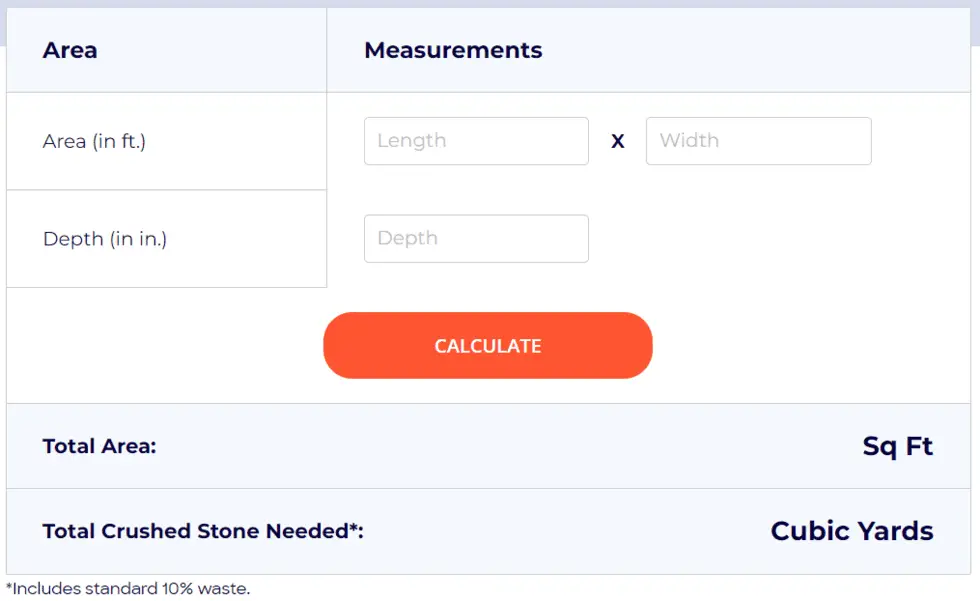Click the asterisk after Crushed Stone Needed

353,528
